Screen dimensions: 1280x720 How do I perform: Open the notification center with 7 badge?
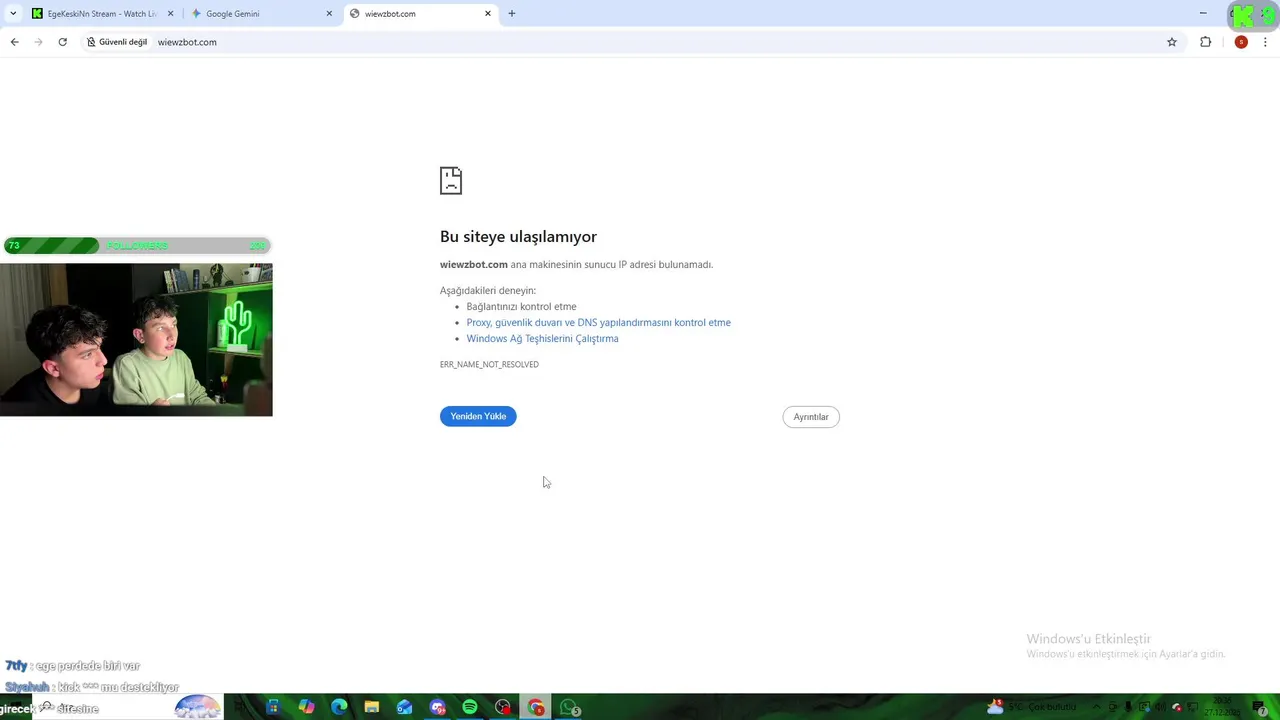coord(1259,708)
